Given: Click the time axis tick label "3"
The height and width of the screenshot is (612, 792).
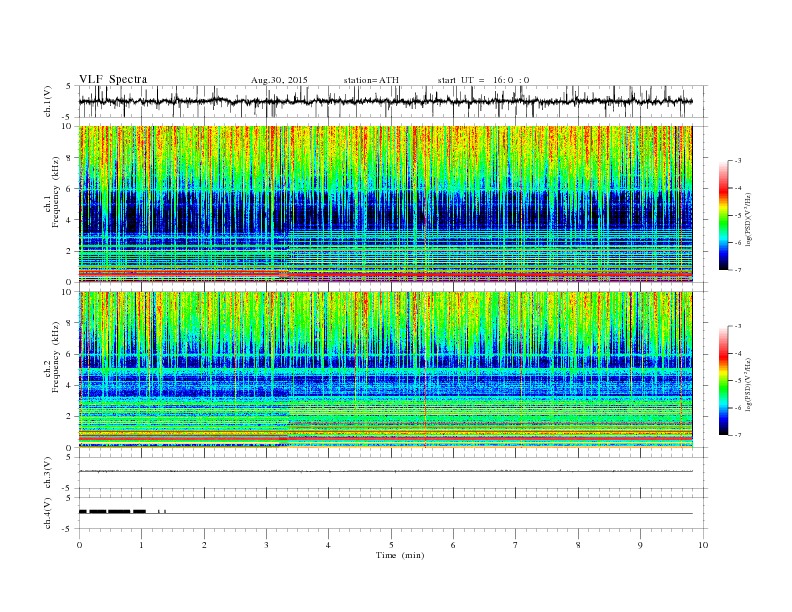Looking at the screenshot, I should pyautogui.click(x=267, y=545).
